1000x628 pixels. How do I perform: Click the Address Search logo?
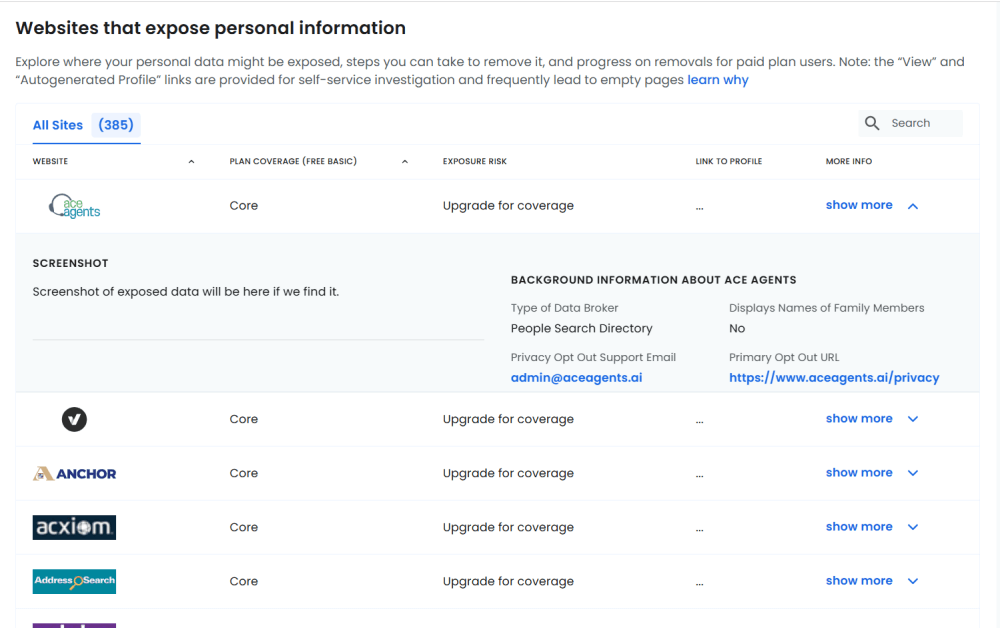74,581
